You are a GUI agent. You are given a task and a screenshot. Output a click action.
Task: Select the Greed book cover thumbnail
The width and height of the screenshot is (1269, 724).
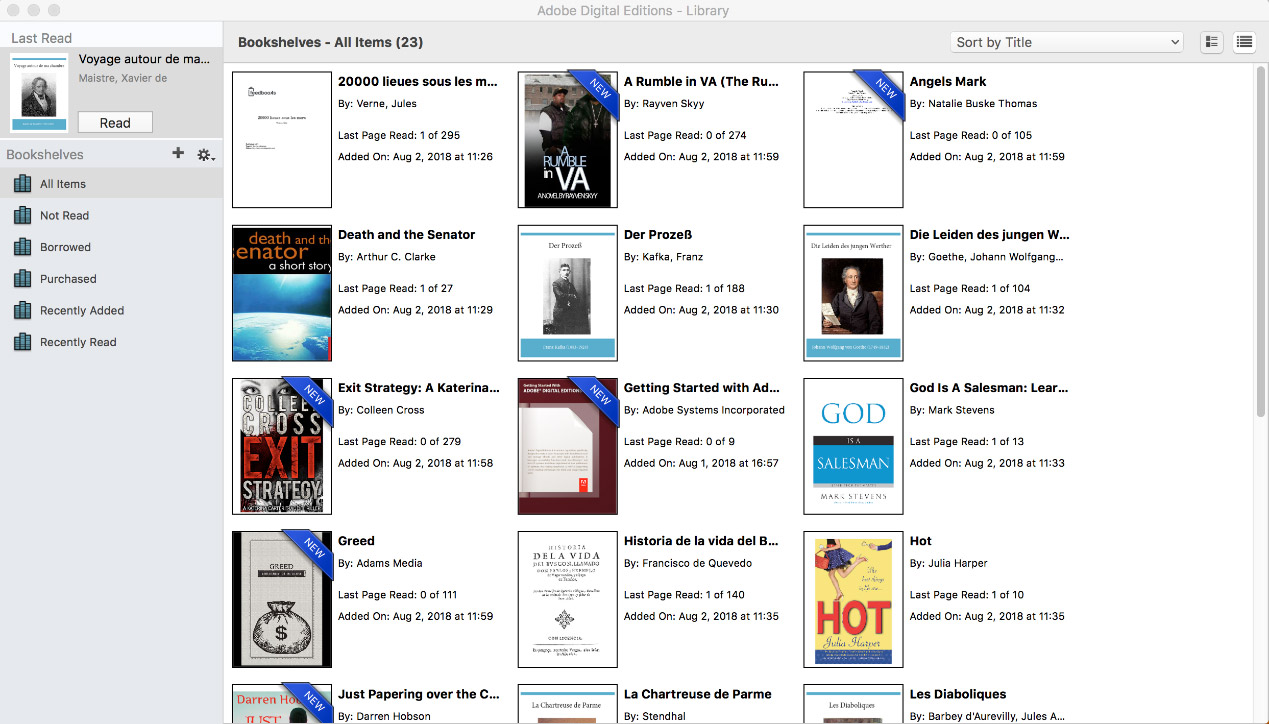(x=282, y=599)
